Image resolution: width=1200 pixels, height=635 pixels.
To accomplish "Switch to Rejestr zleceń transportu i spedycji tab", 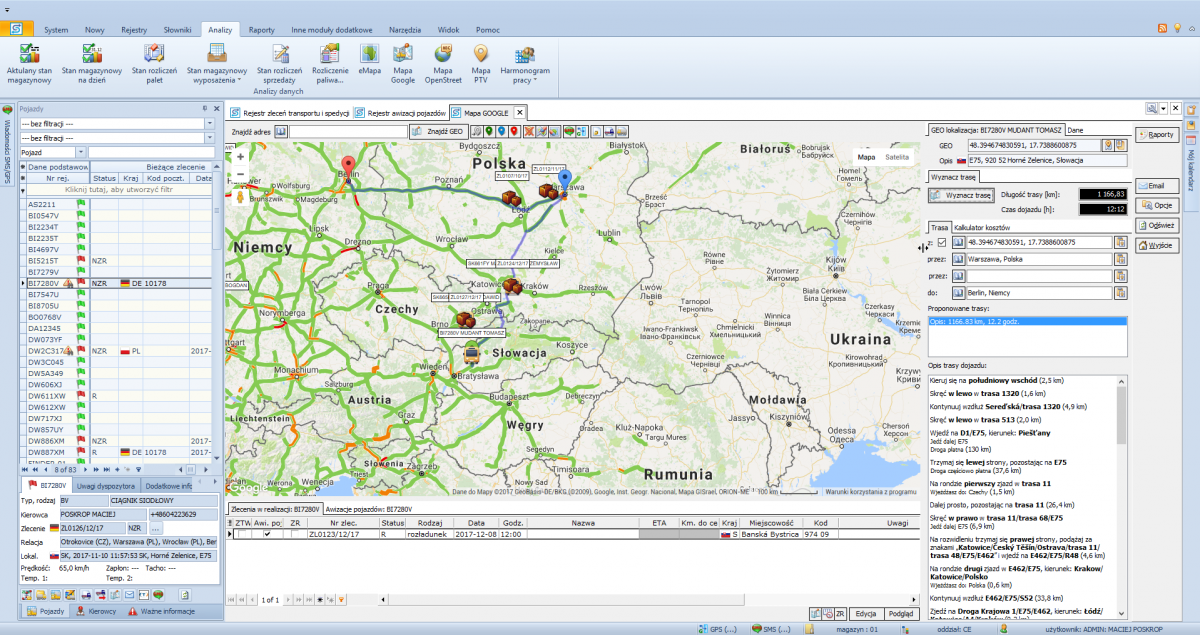I will point(290,113).
